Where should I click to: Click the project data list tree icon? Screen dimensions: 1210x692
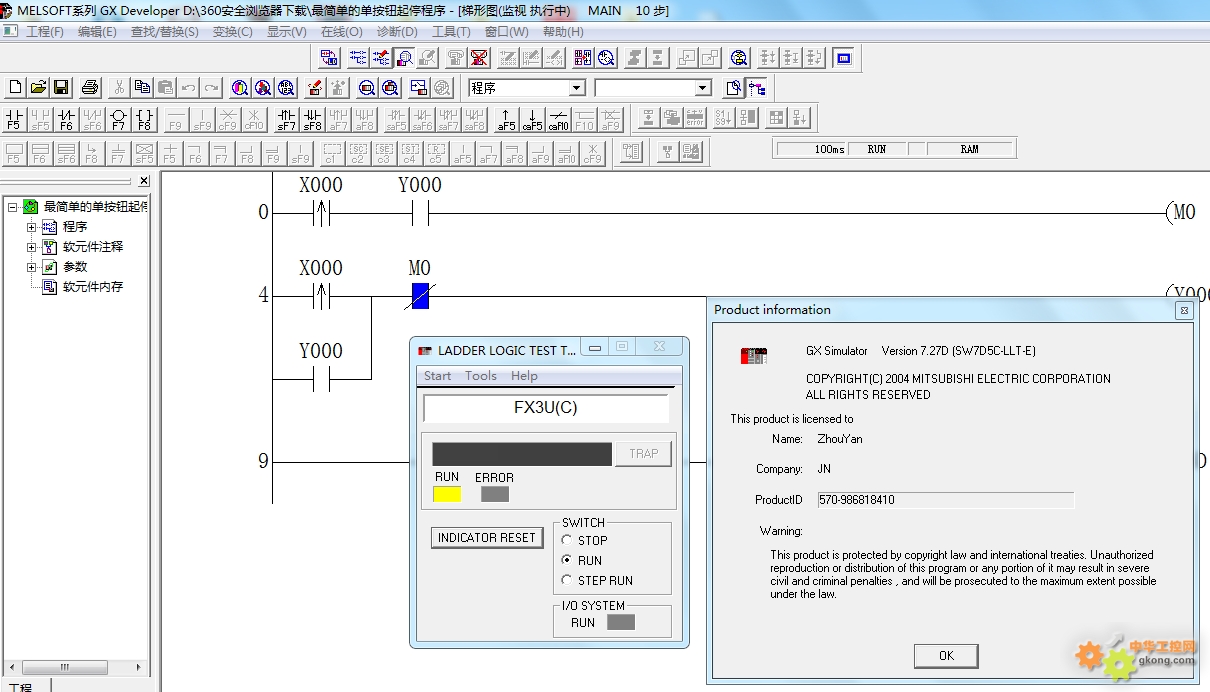(757, 88)
